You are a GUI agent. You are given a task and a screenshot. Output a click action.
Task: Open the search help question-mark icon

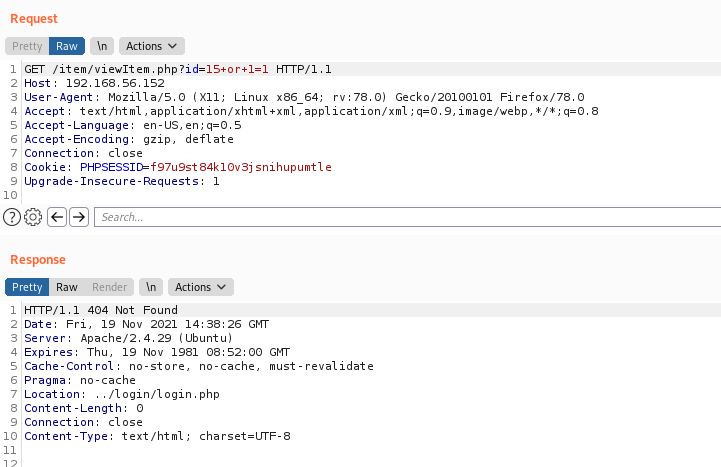point(12,217)
